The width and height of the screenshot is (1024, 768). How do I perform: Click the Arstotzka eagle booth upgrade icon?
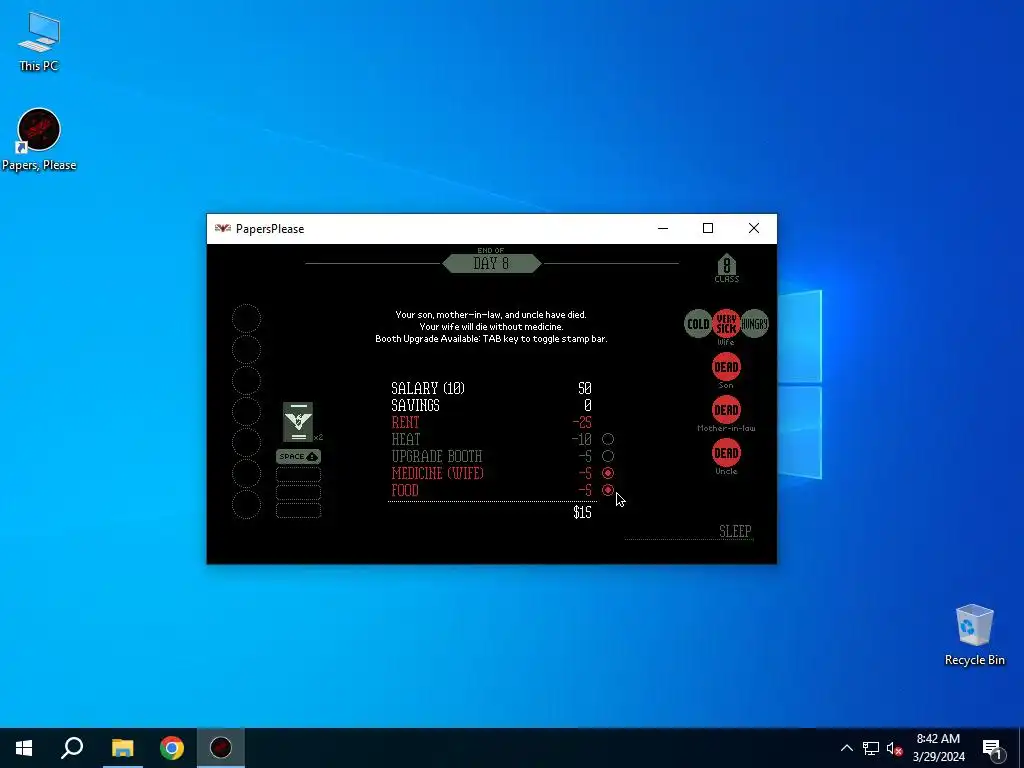298,422
